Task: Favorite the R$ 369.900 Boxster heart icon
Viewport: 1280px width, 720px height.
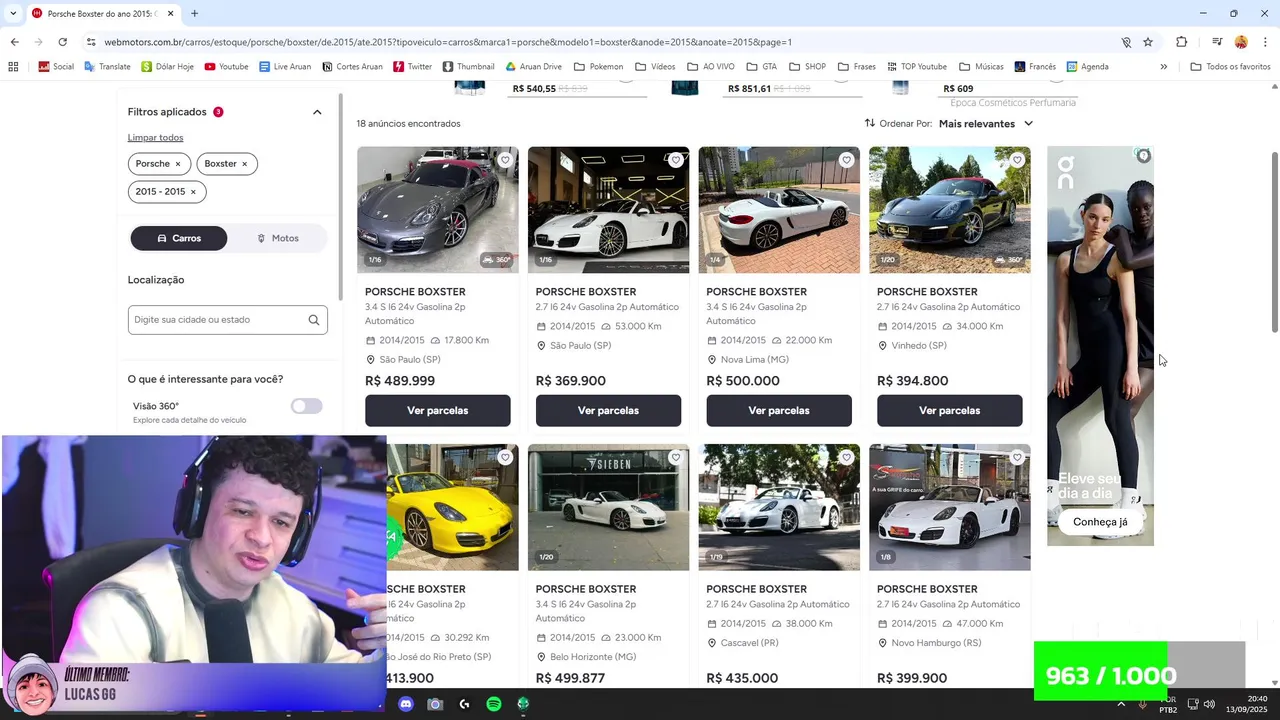Action: (676, 160)
